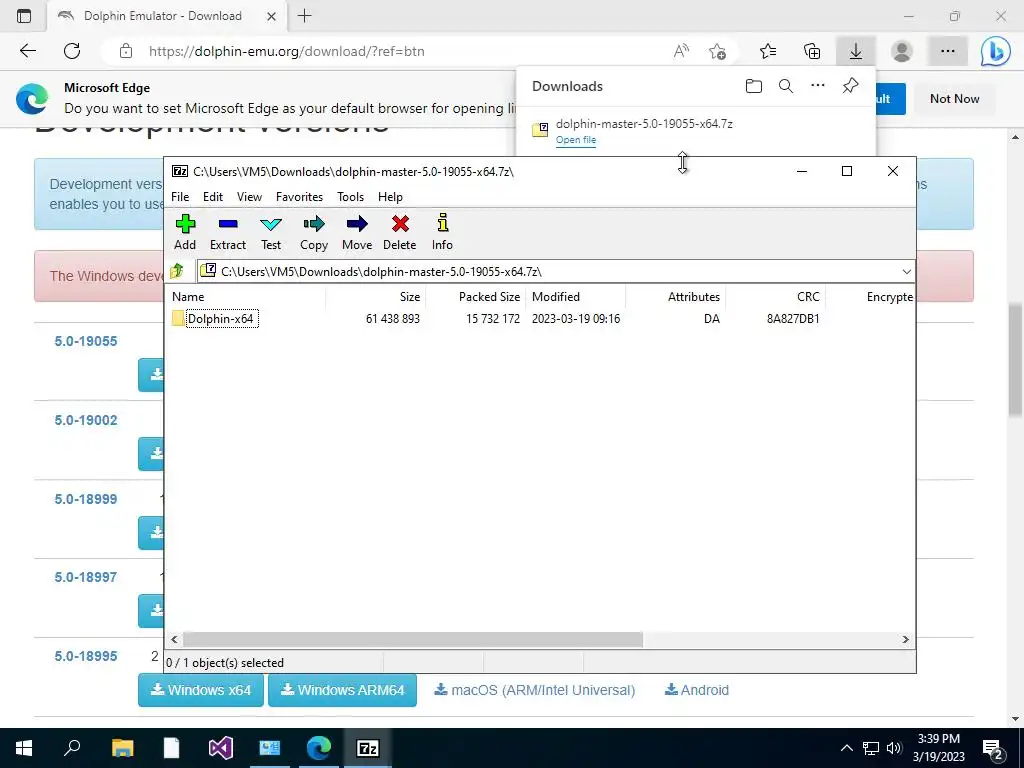Sort by Attributes column header
Viewport: 1024px width, 768px height.
click(x=676, y=296)
